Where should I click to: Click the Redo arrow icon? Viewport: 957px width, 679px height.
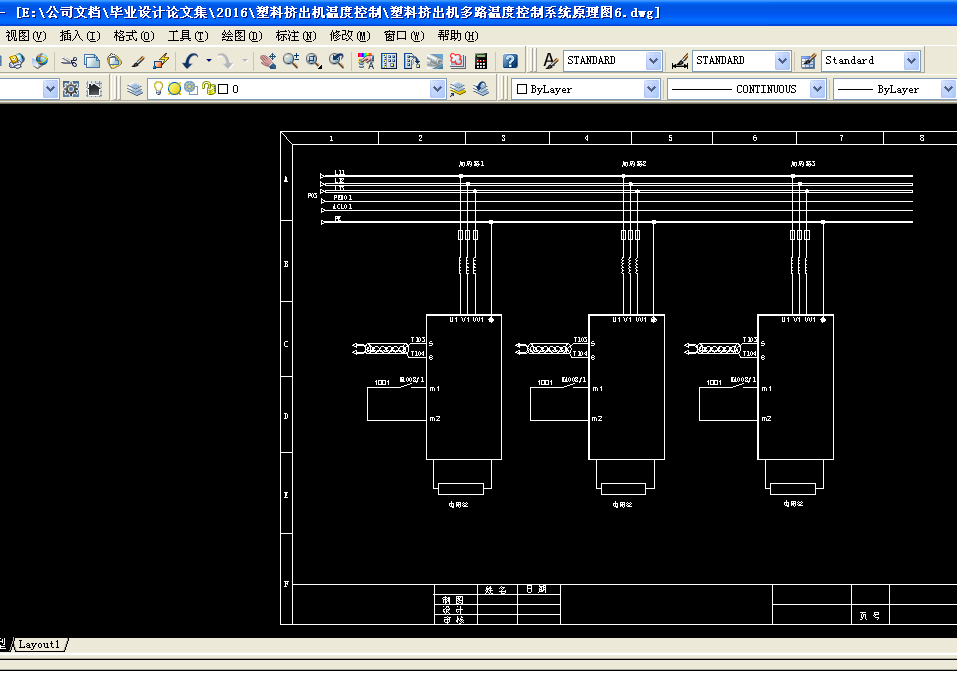[x=226, y=61]
